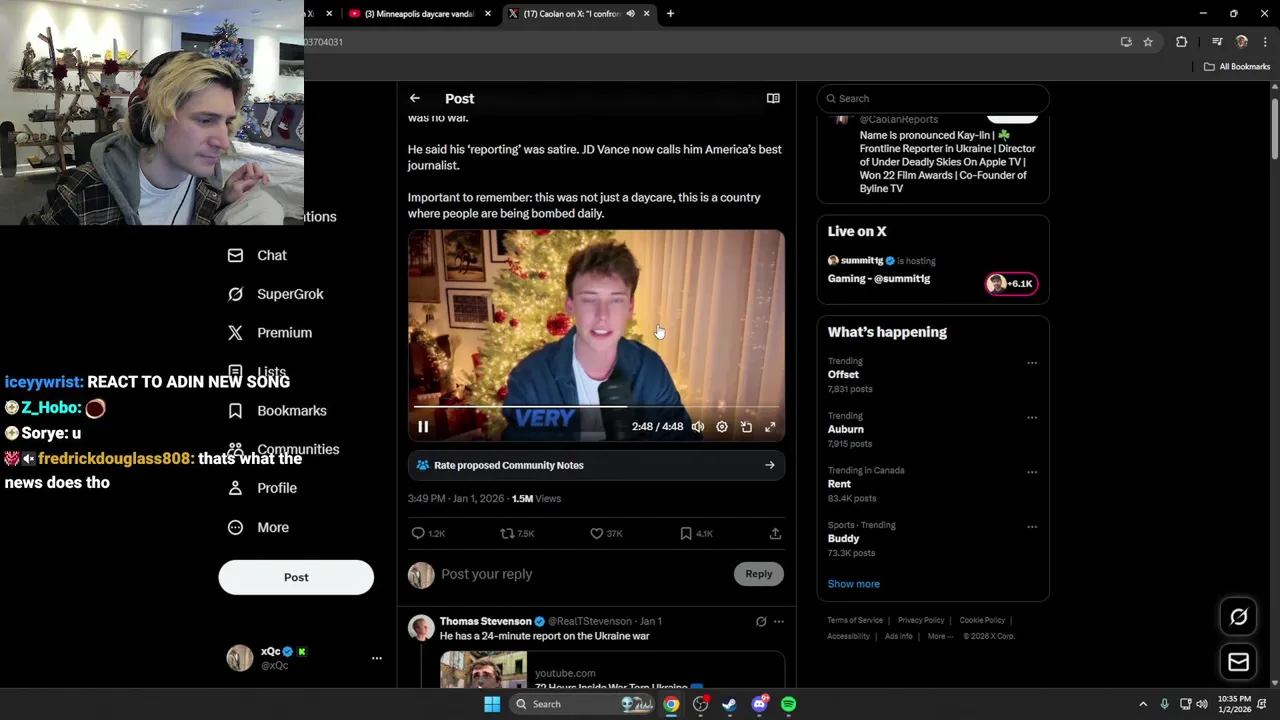Open Chrome three-dot menu
This screenshot has height=720, width=1280.
point(1265,42)
